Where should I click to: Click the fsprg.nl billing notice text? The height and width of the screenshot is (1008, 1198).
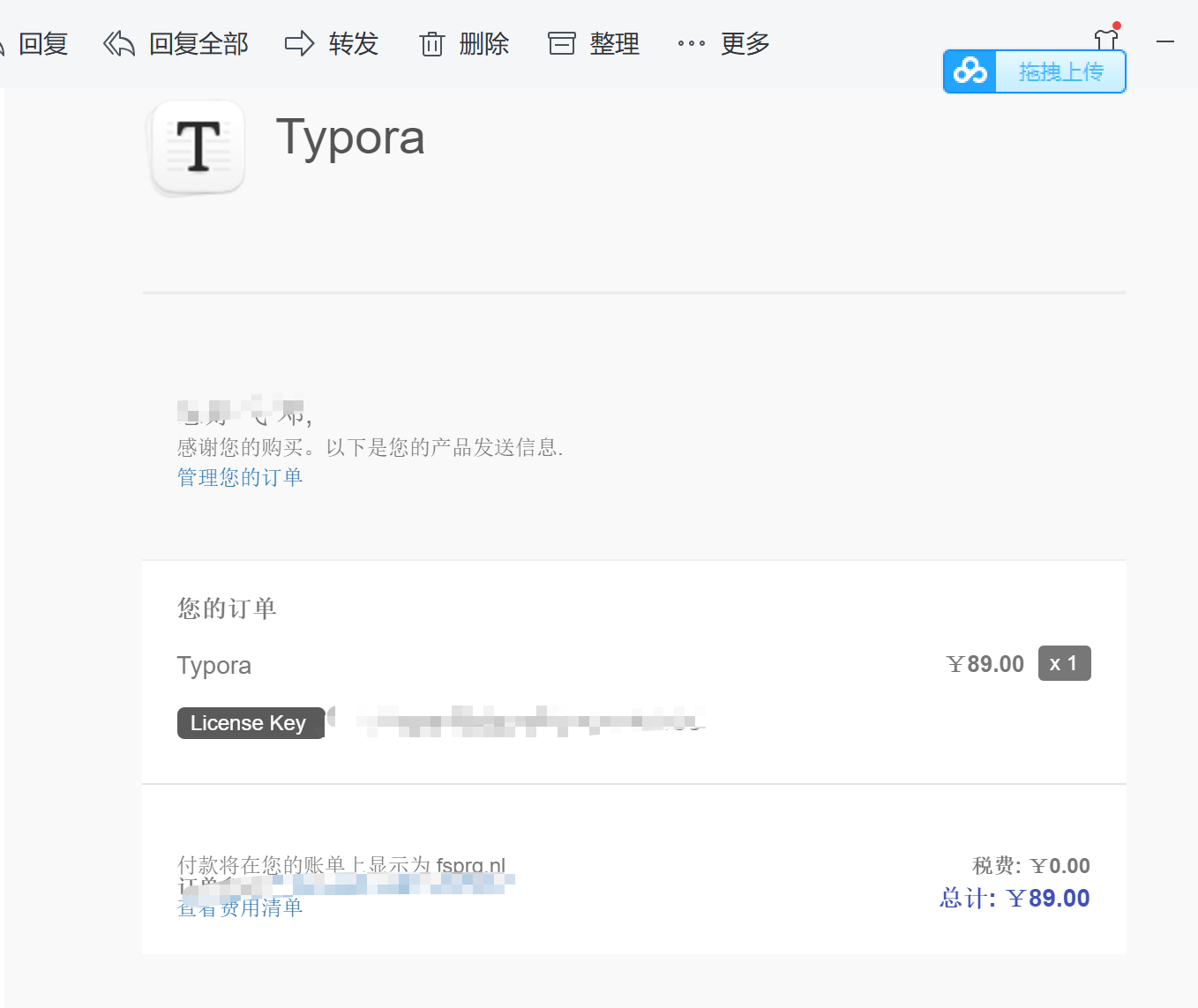point(341,865)
